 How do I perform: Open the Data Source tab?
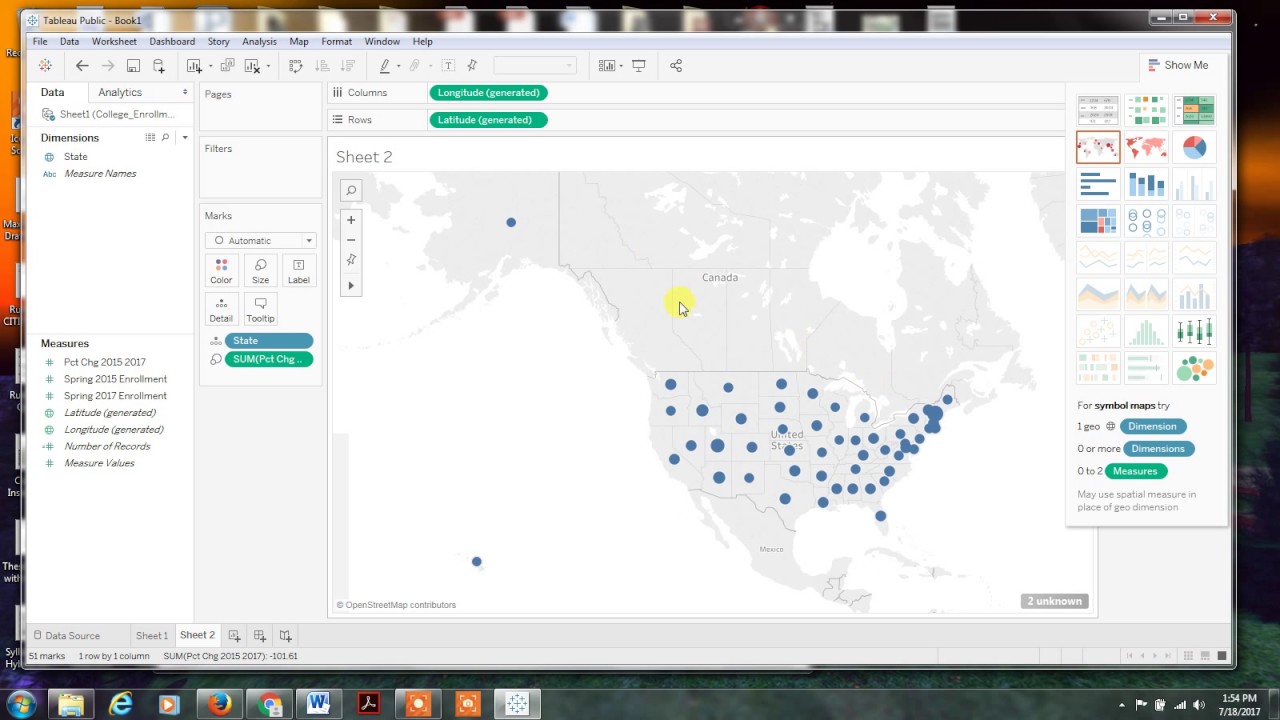click(66, 636)
